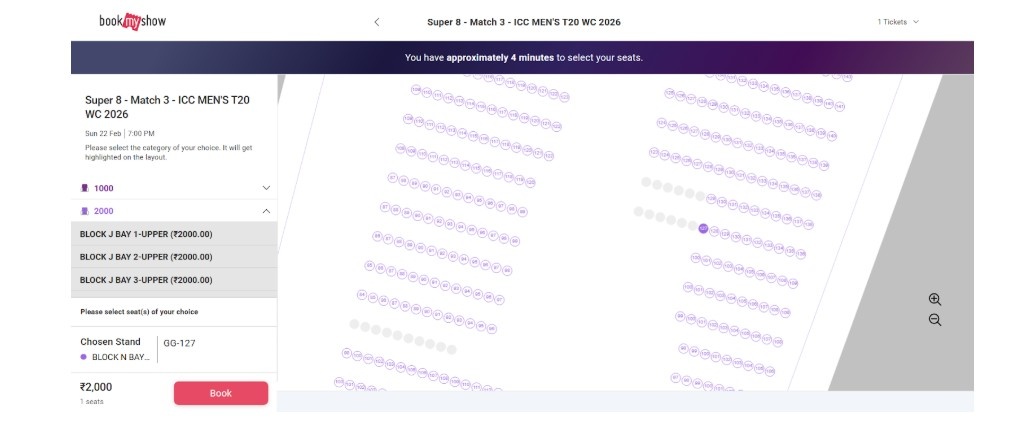Open the BookMyShow logo home link
Viewport: 1022px width, 424px height.
tap(131, 21)
